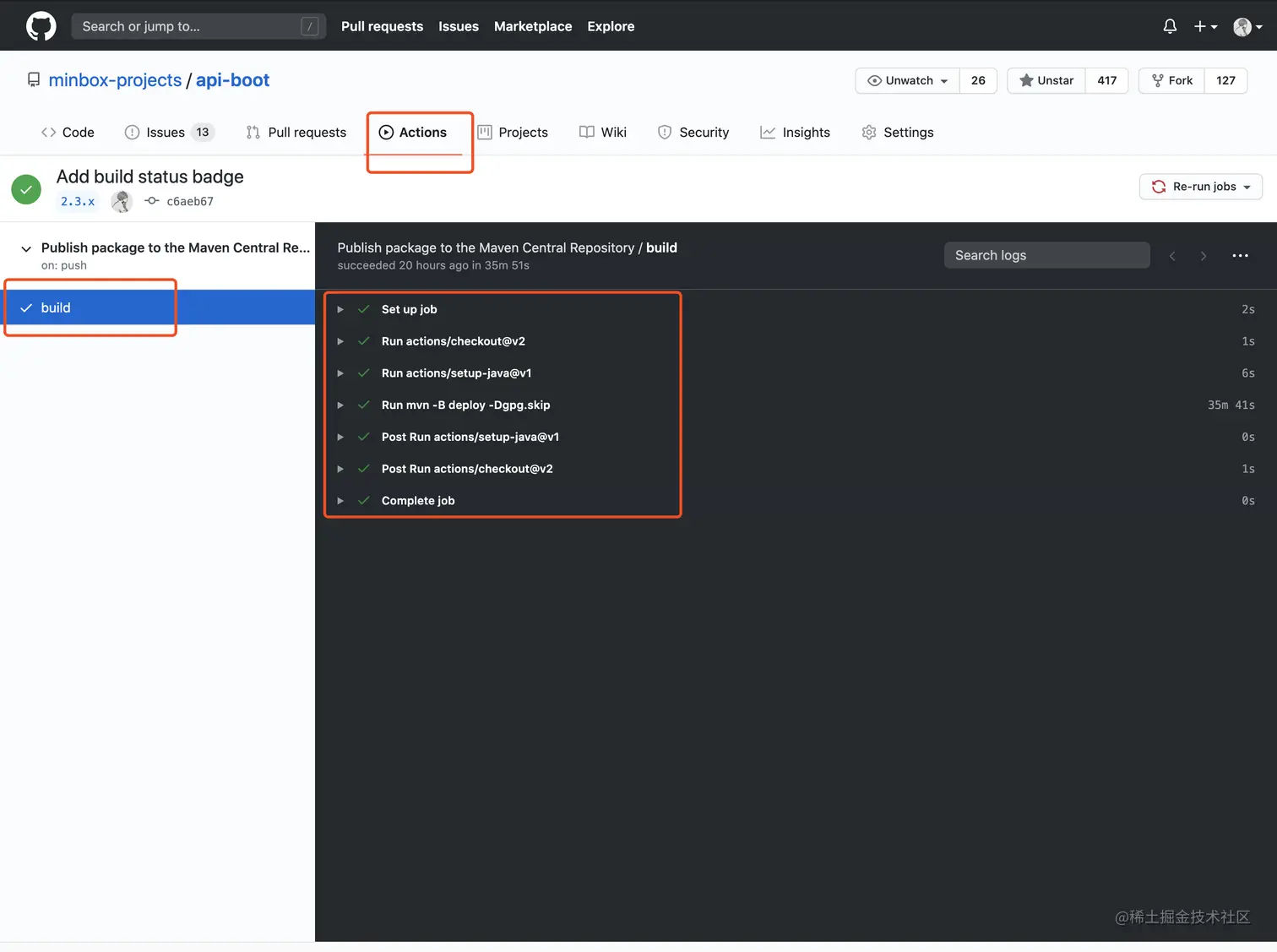Open the plus create-new menu
Screen dimensions: 1277x952
point(1205,26)
